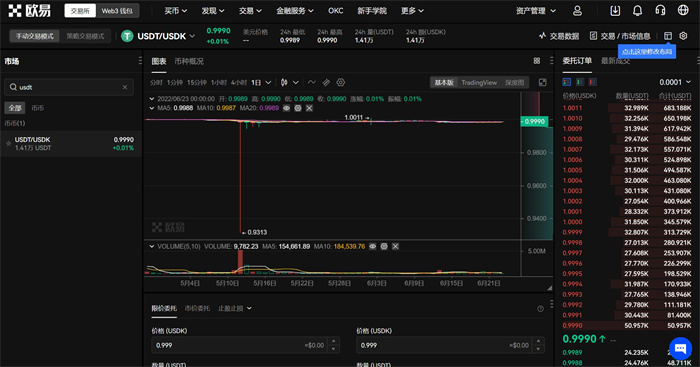700x367 pixels.
Task: Select the 市价委托 market order tab
Action: [x=197, y=309]
